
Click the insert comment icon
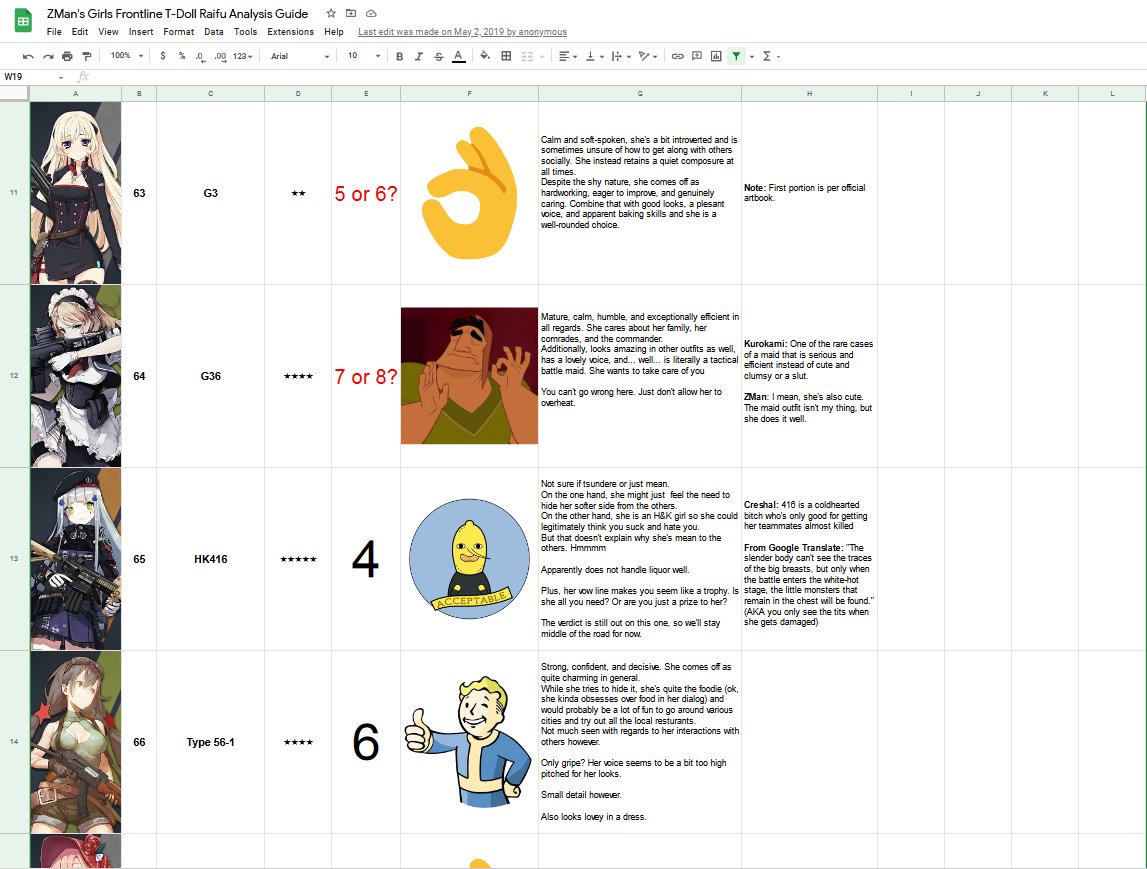tap(697, 56)
